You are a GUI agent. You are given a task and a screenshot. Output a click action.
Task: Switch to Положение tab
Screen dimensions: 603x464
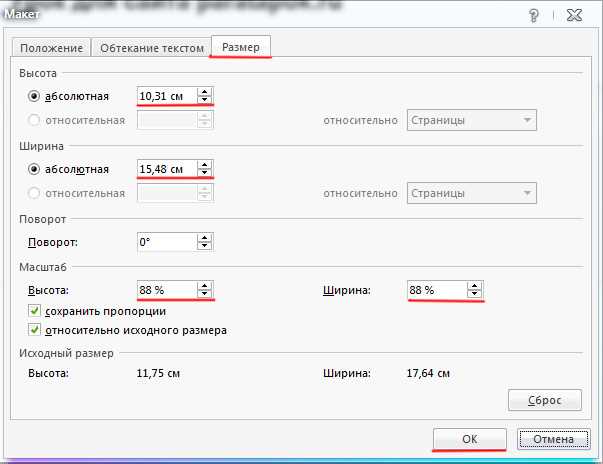click(x=52, y=48)
